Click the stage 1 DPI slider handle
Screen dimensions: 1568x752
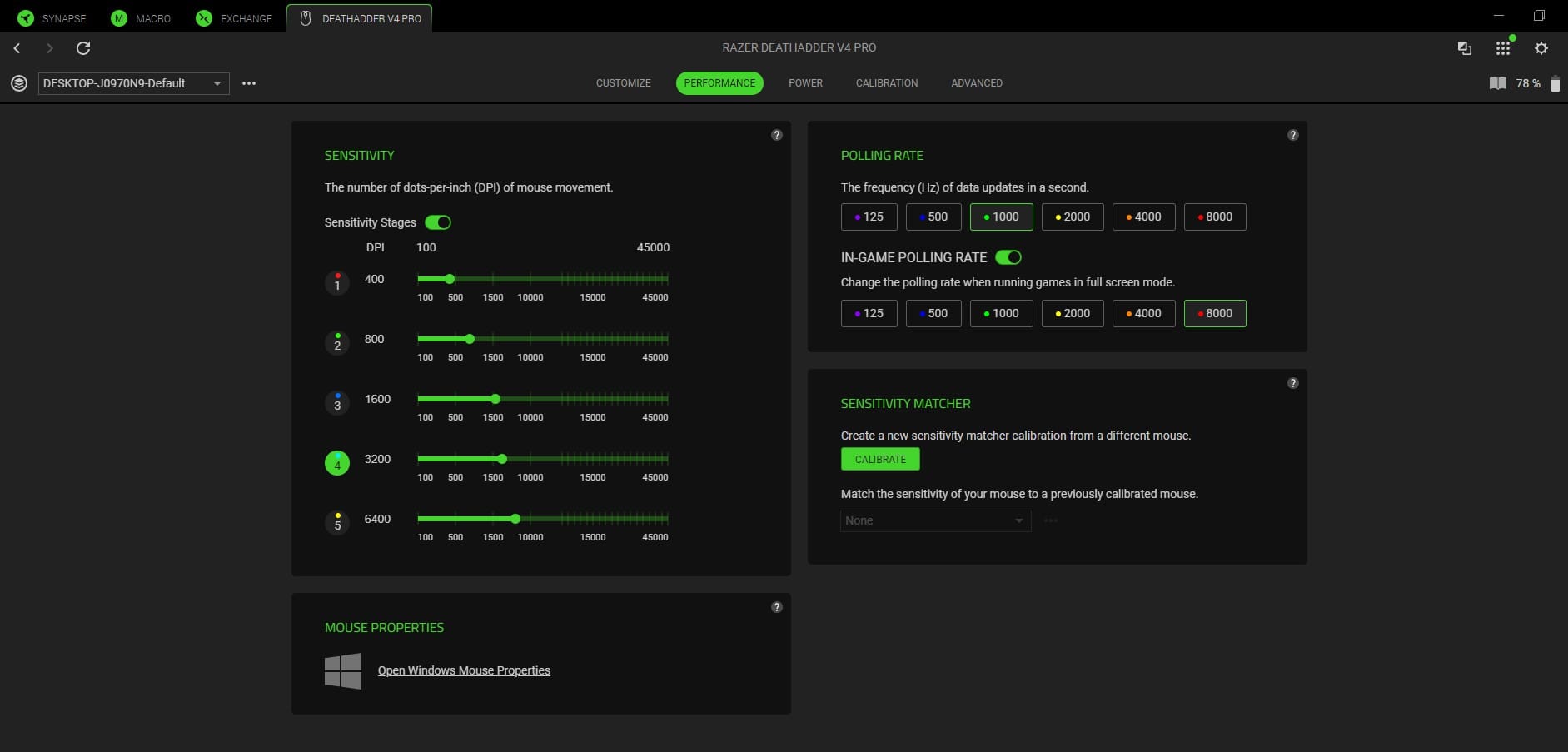point(450,279)
